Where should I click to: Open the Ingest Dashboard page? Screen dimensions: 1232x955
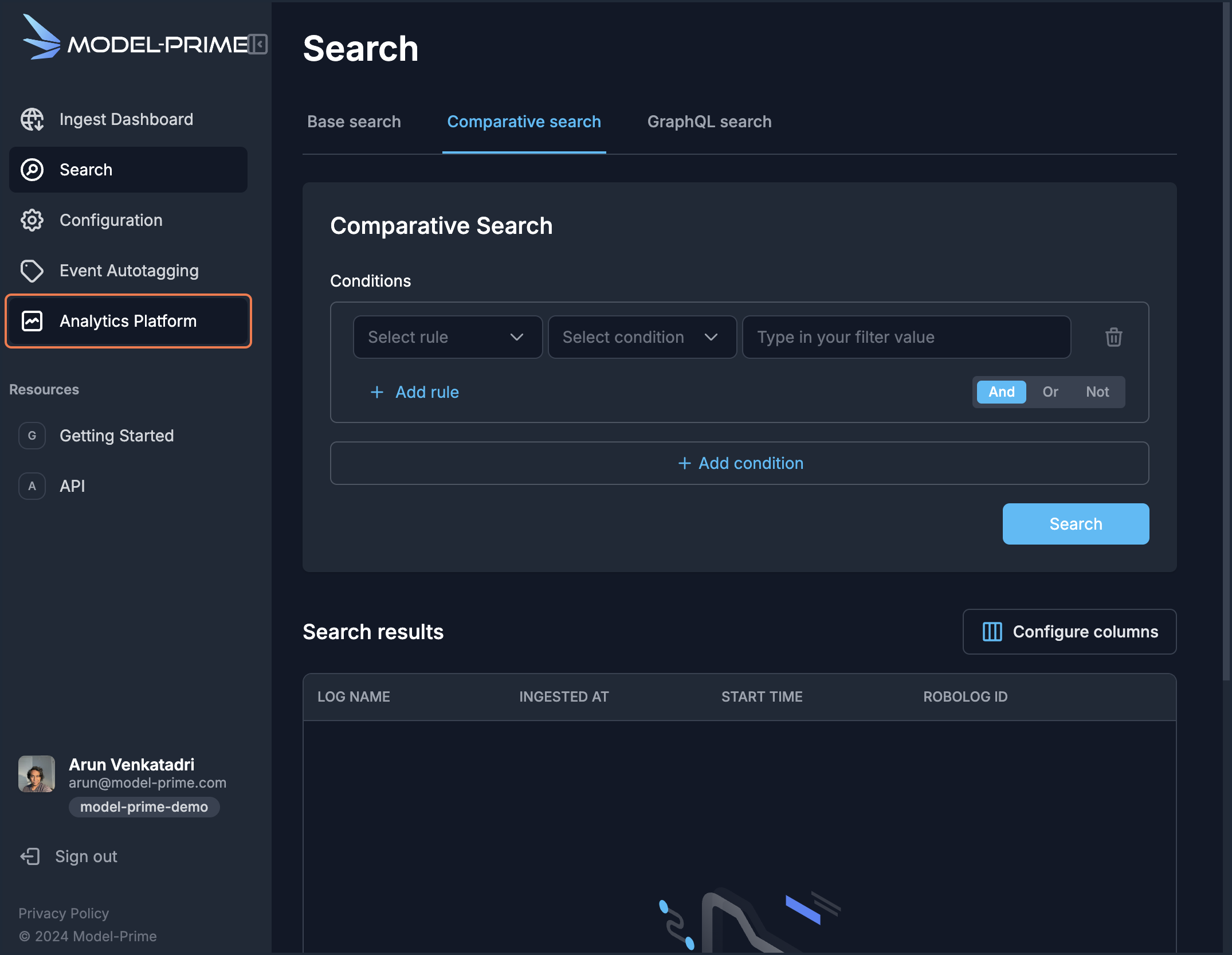[128, 119]
